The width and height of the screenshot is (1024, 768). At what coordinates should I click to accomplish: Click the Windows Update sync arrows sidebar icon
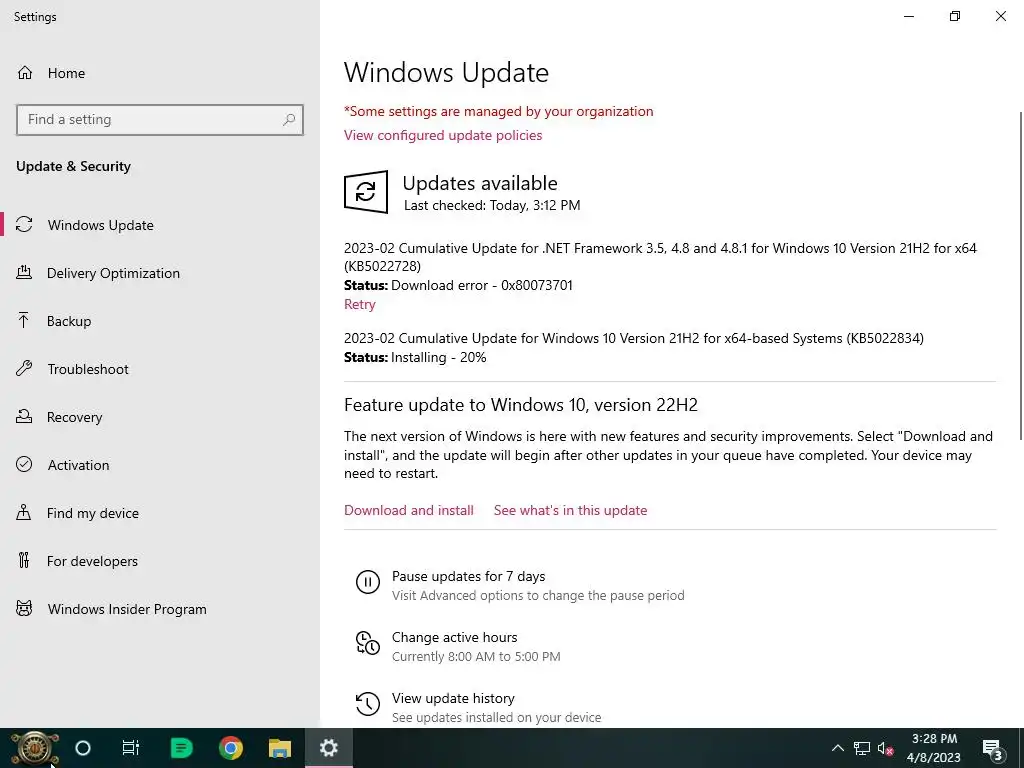pos(24,225)
